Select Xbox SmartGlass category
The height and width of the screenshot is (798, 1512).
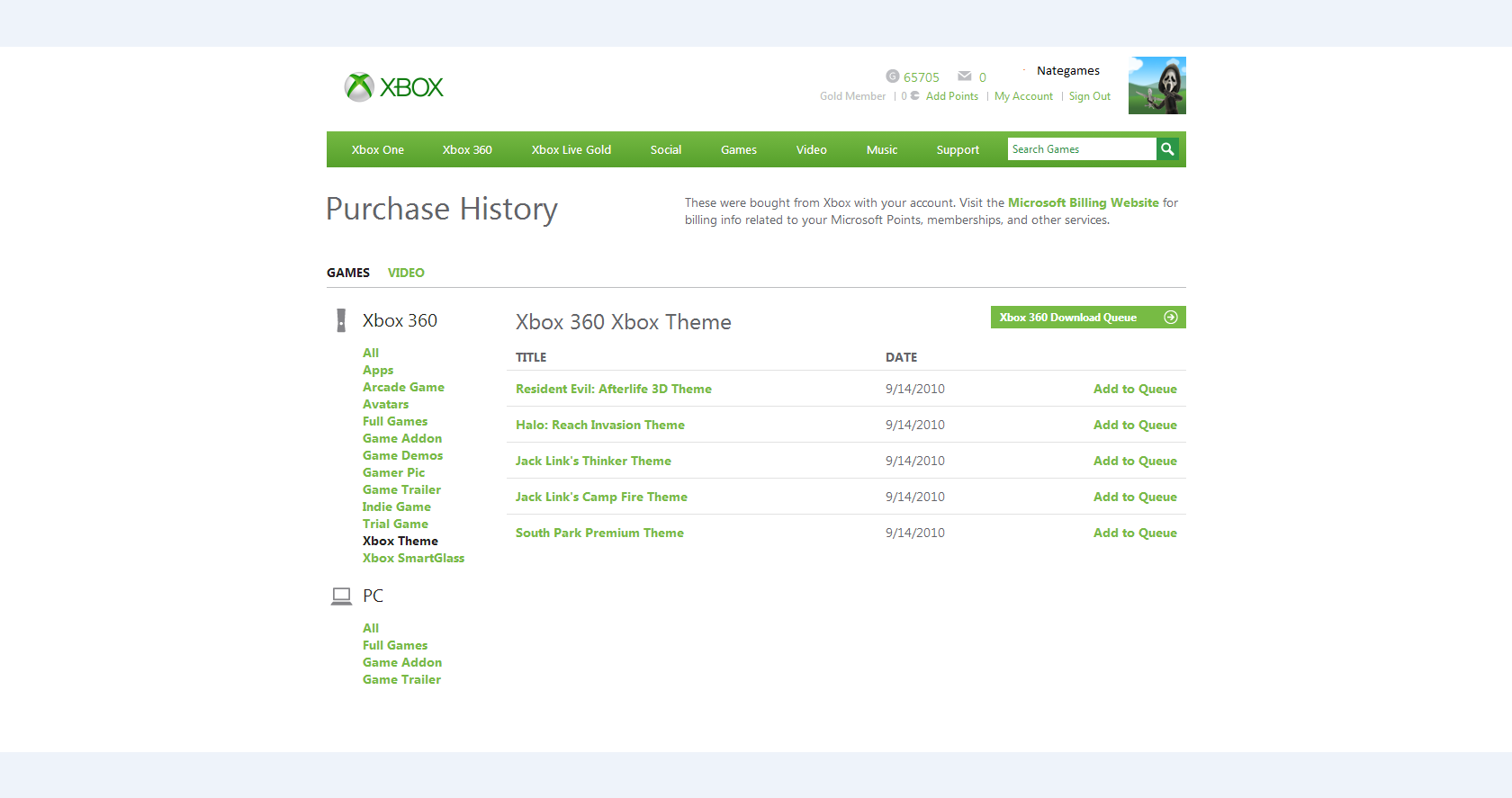(x=413, y=558)
